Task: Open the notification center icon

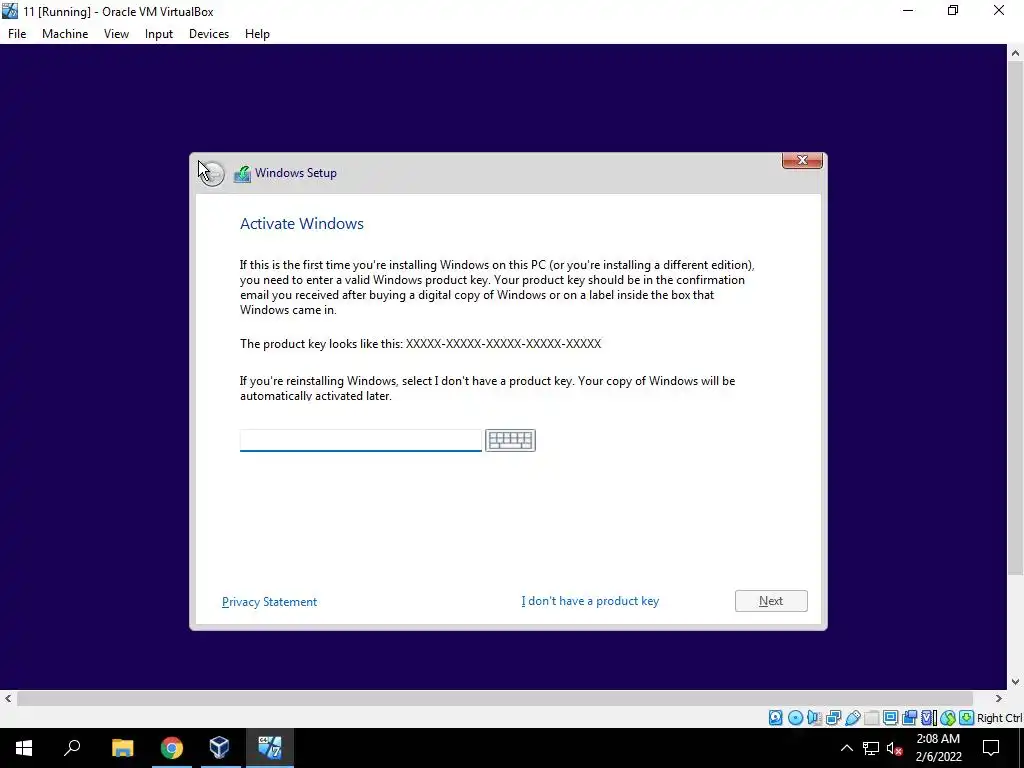Action: [x=991, y=748]
